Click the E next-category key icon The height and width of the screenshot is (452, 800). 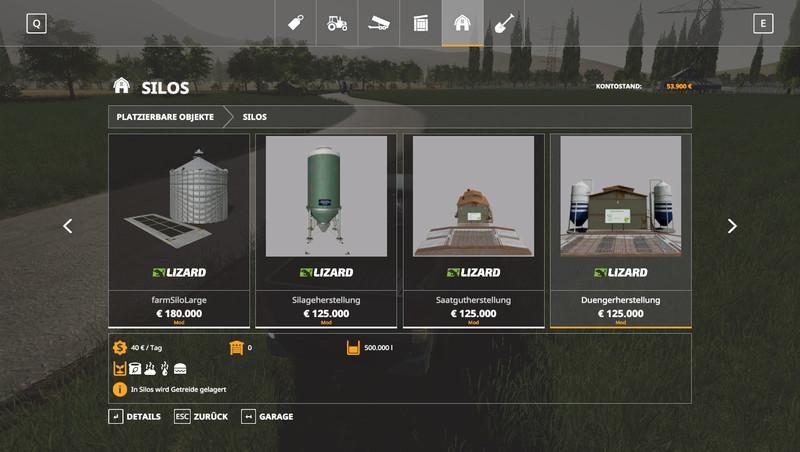tap(763, 23)
